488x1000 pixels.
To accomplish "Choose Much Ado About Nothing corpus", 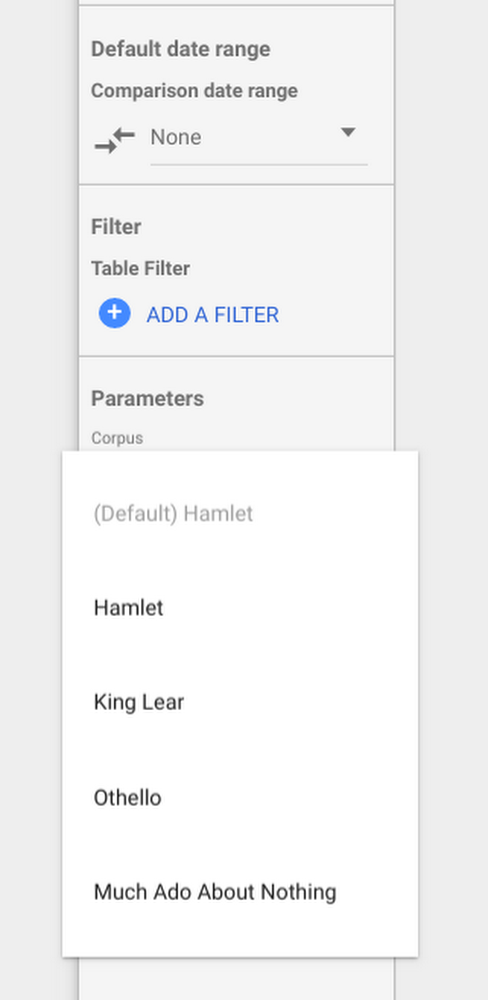I will [x=215, y=892].
